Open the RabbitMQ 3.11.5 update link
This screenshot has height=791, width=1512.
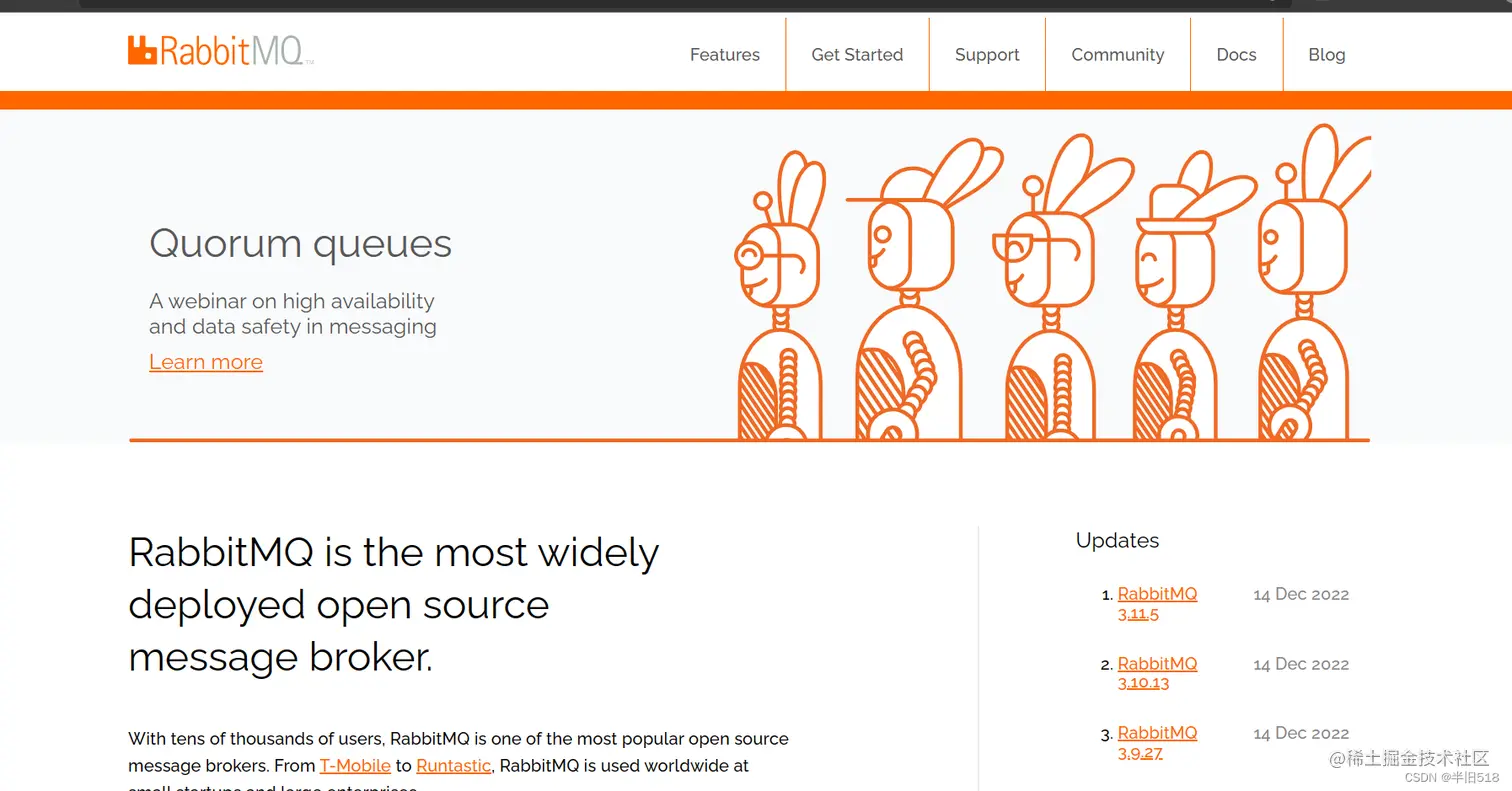1157,604
